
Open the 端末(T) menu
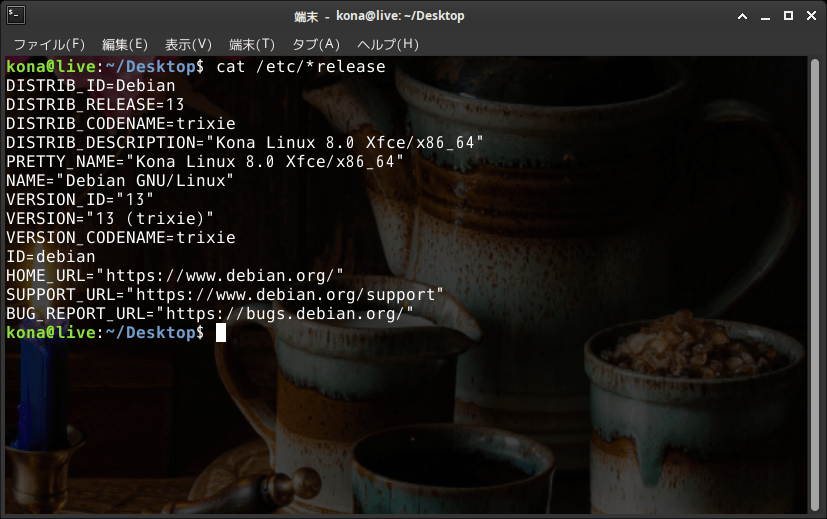tap(251, 44)
